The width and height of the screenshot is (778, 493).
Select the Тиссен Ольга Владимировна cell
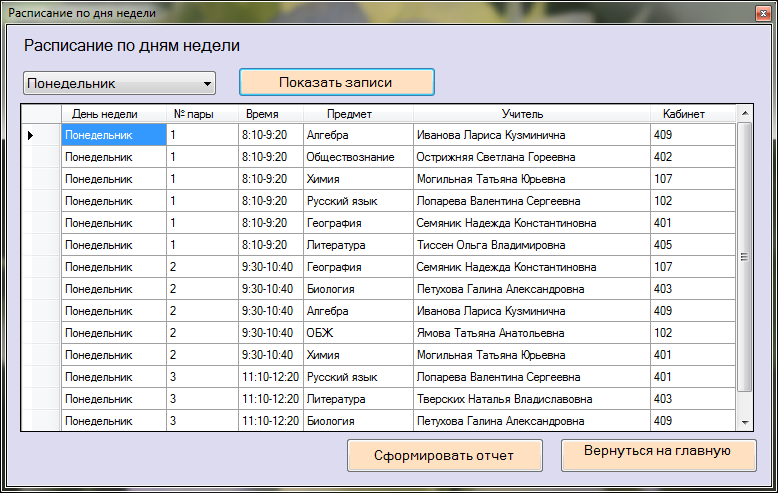[x=531, y=245]
